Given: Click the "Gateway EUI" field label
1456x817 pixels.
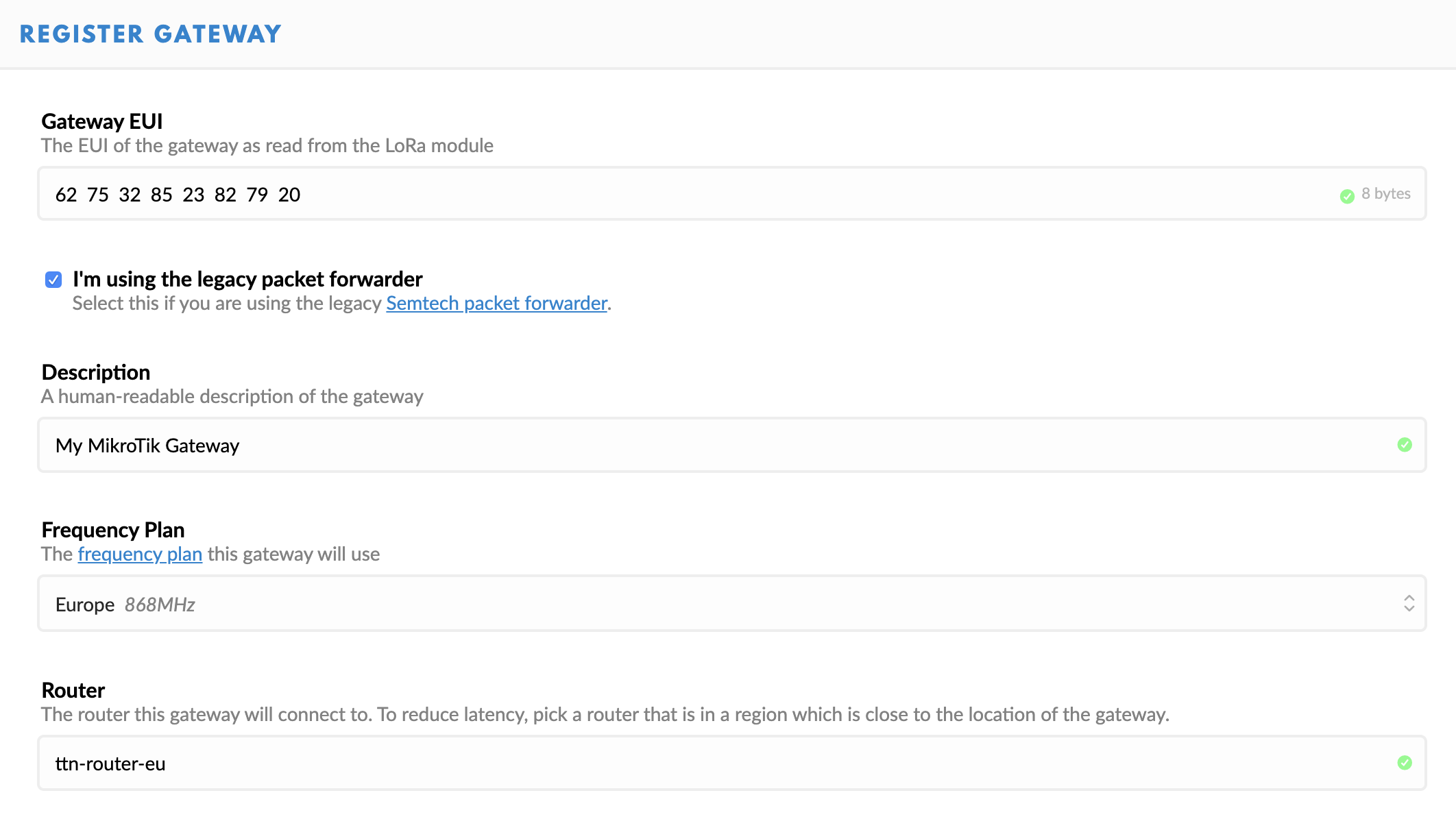Looking at the screenshot, I should [101, 121].
